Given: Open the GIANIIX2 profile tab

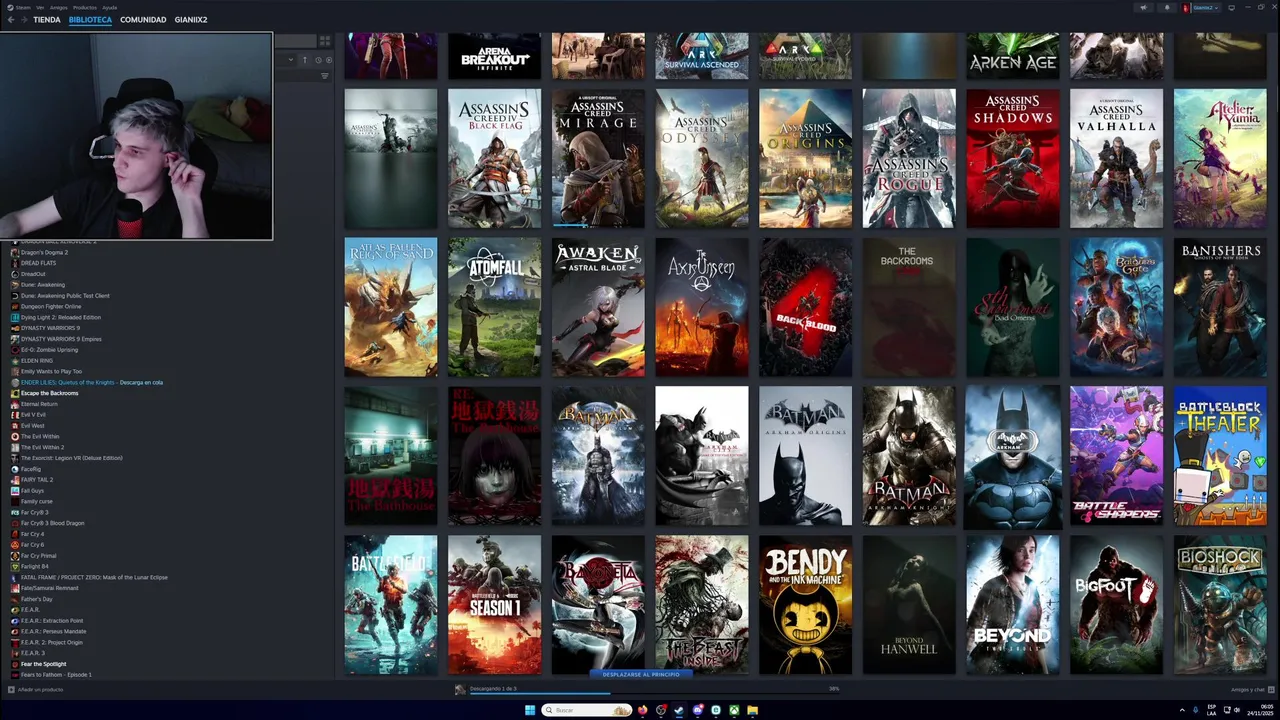Looking at the screenshot, I should 191,20.
